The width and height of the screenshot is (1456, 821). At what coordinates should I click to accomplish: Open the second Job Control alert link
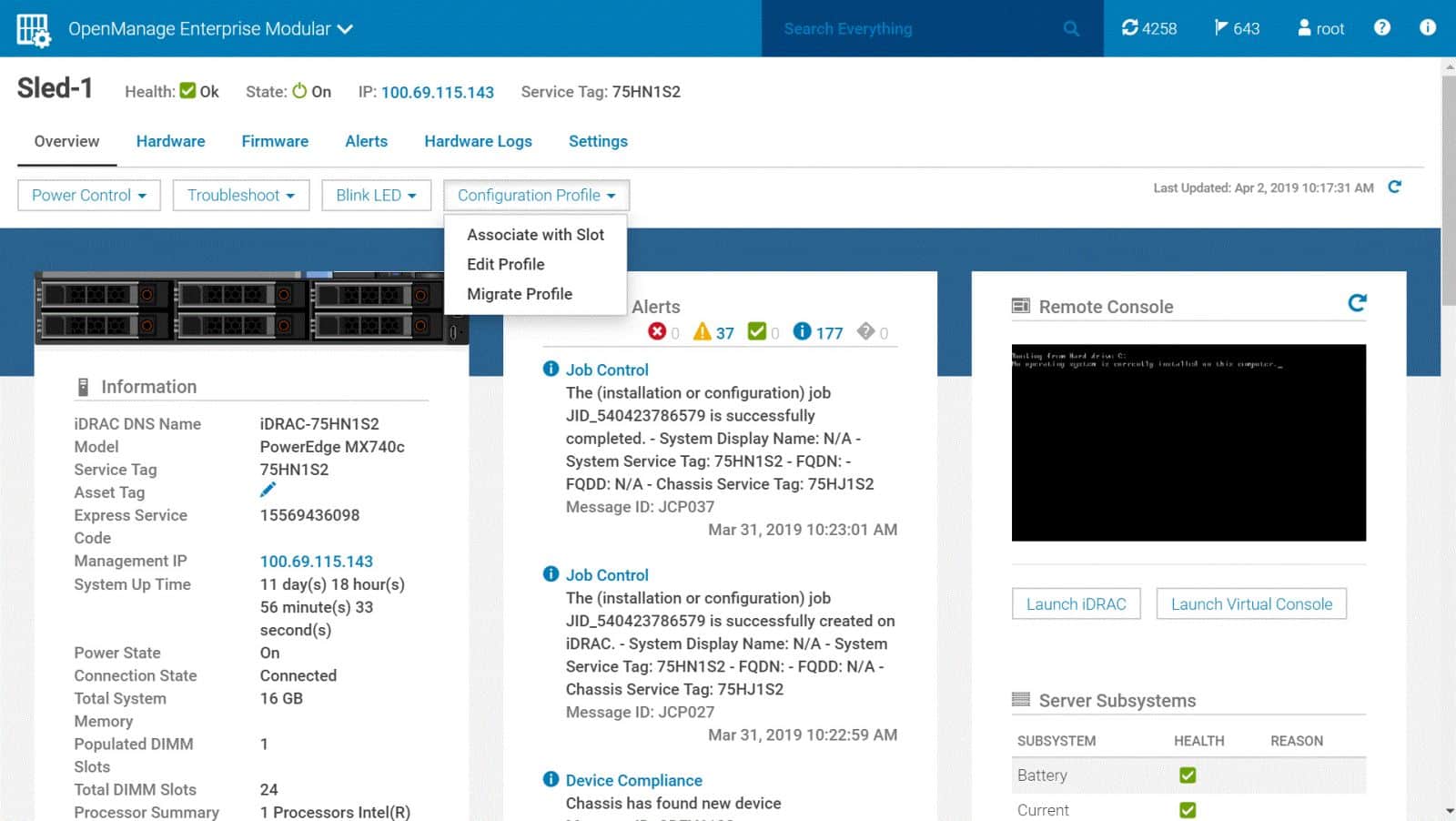click(x=607, y=575)
